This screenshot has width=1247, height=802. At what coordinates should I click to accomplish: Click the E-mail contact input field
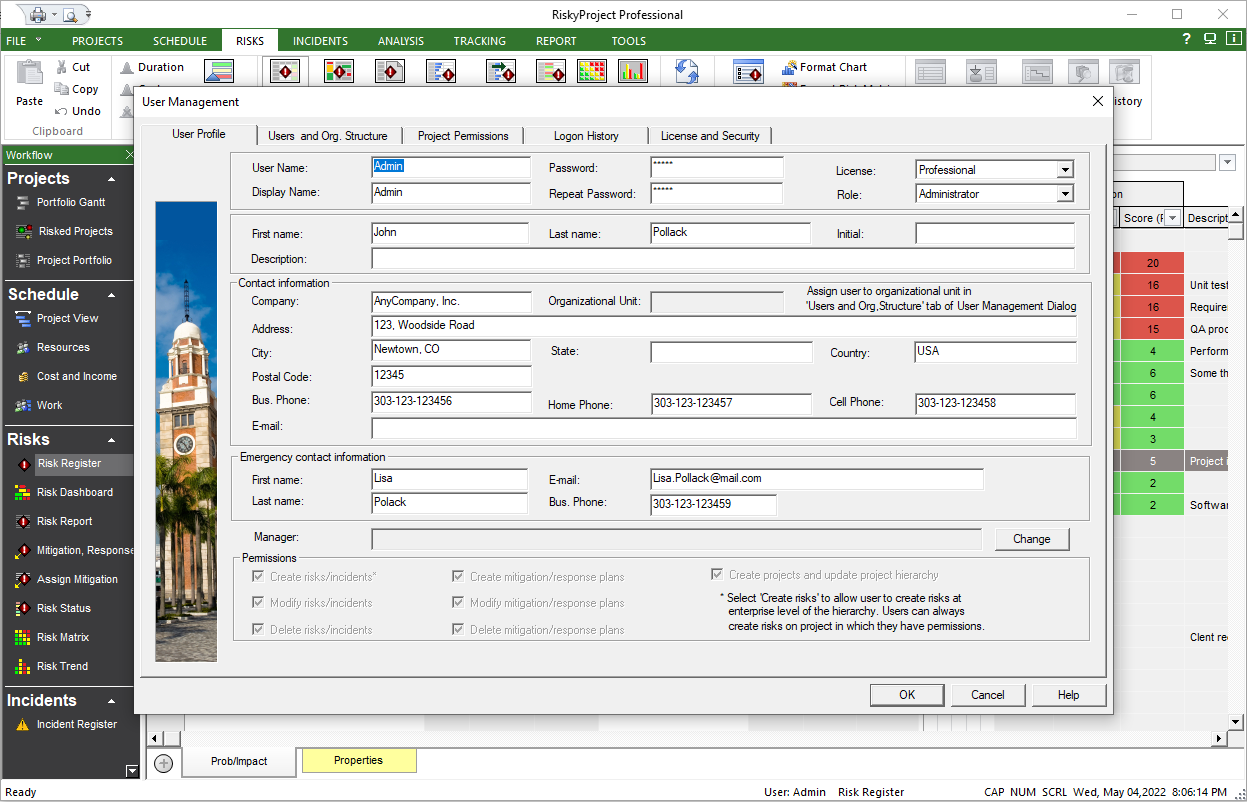click(x=723, y=428)
